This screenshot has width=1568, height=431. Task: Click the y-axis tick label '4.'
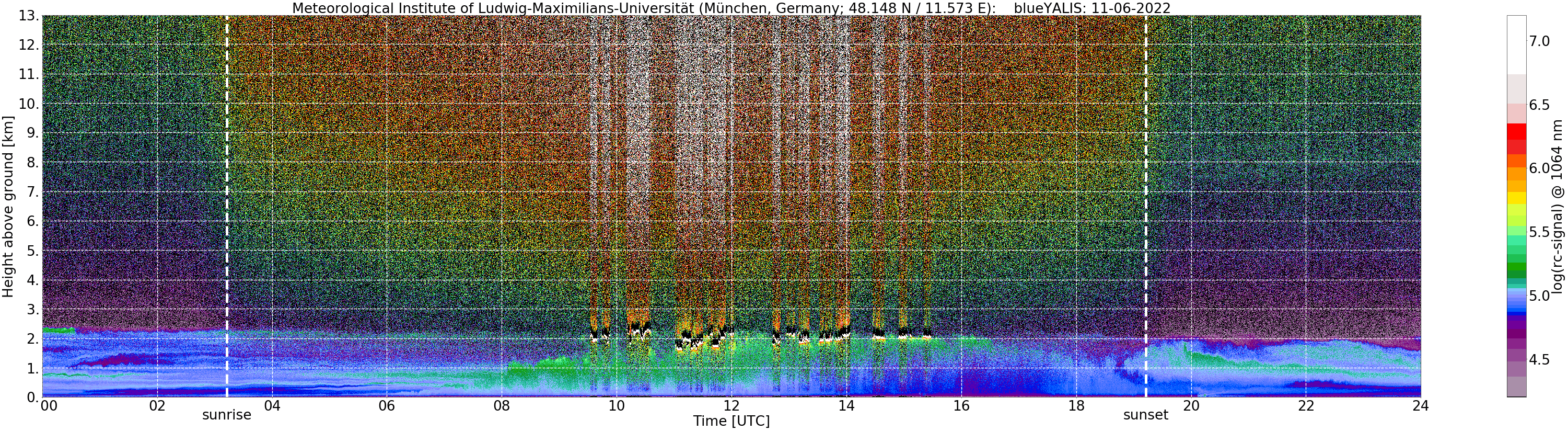33,280
